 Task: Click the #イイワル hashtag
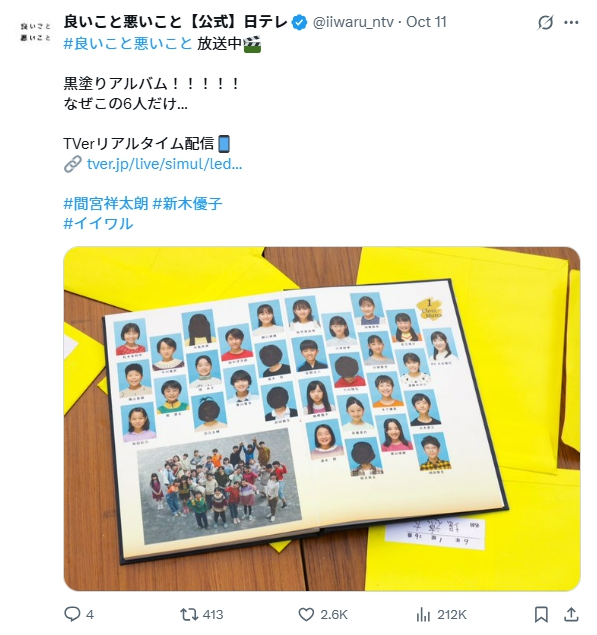(x=98, y=223)
